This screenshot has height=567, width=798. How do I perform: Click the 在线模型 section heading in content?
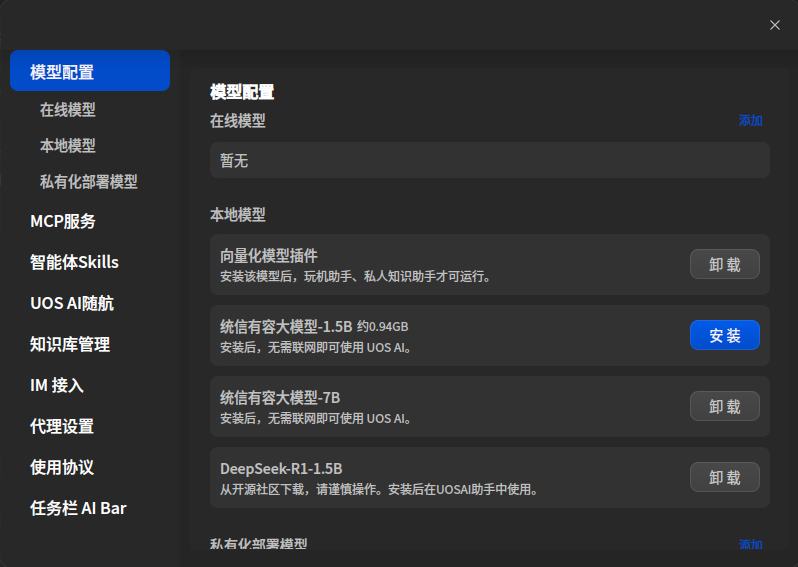pyautogui.click(x=238, y=121)
